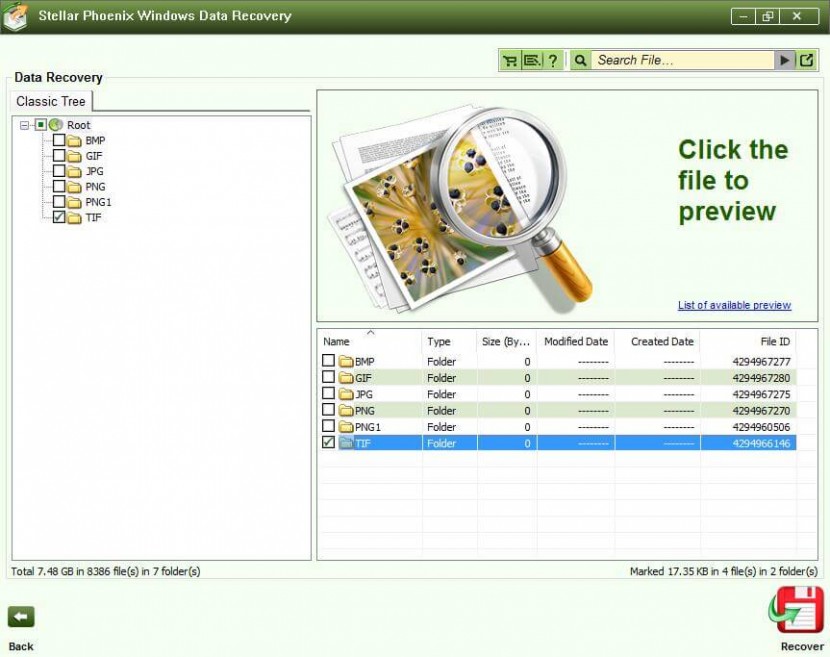This screenshot has height=657, width=830.
Task: Click the PNG name in the file list
Action: pyautogui.click(x=365, y=410)
